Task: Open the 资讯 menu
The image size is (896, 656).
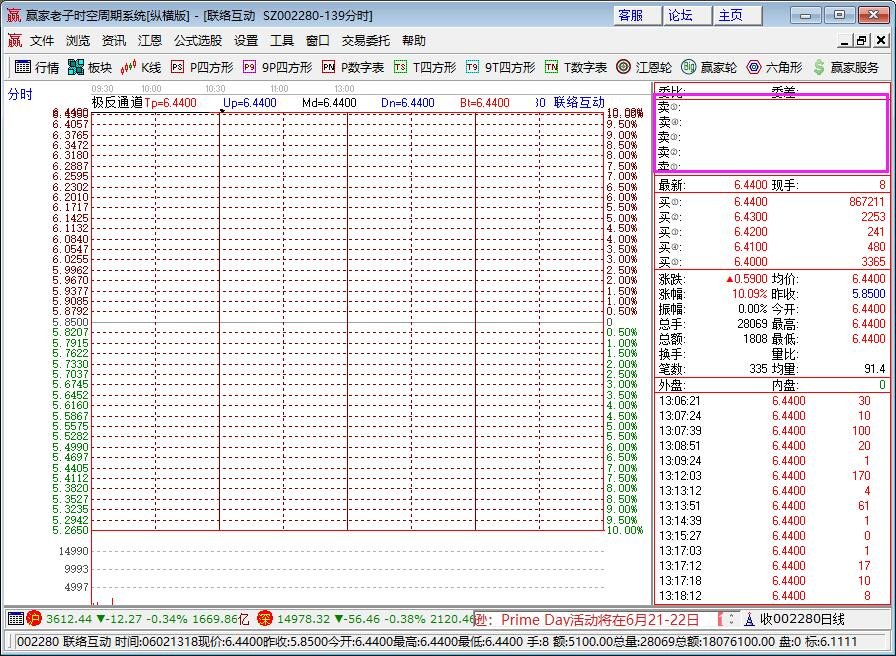Action: coord(114,41)
